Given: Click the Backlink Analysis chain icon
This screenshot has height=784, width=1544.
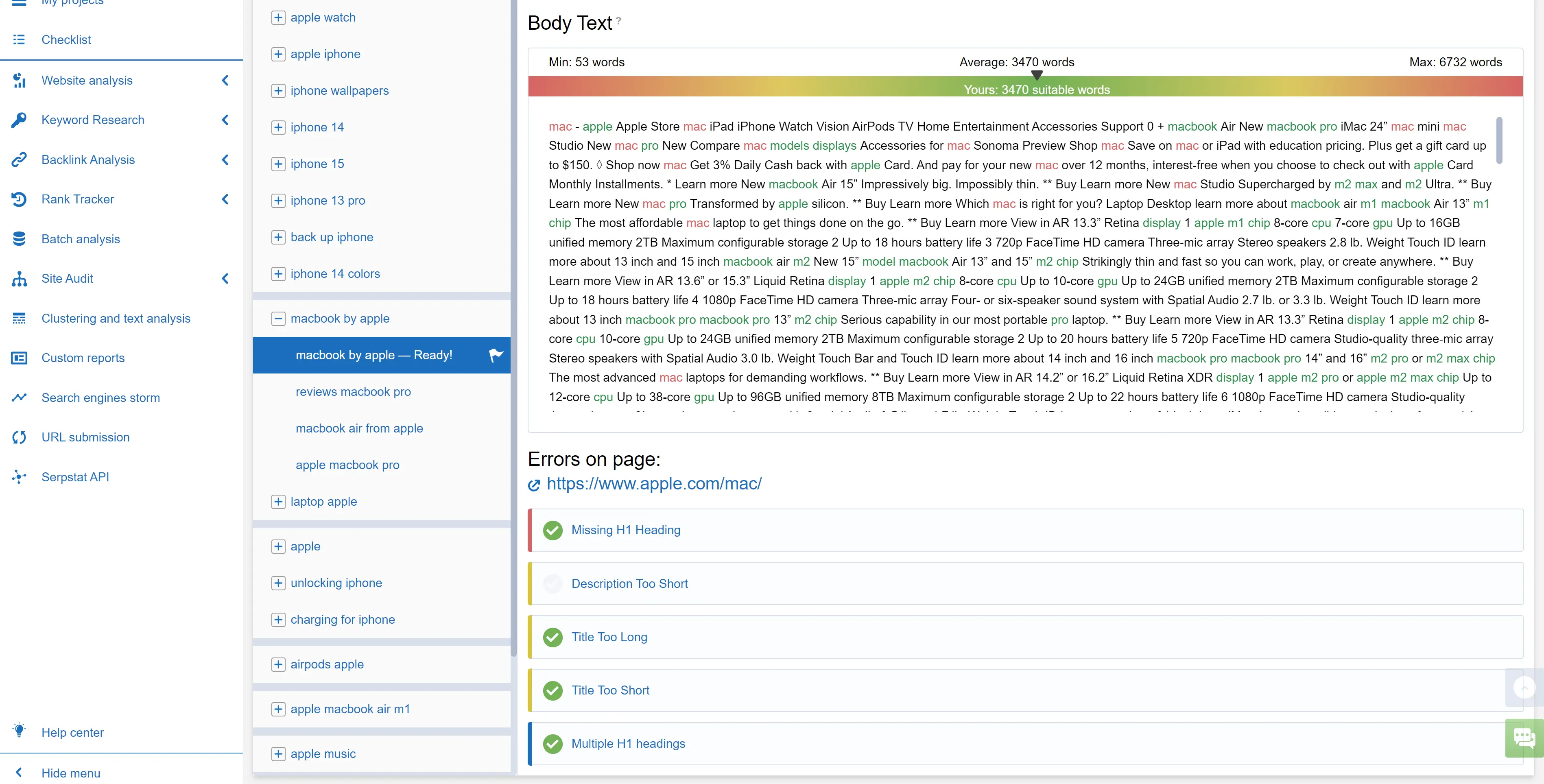Looking at the screenshot, I should [19, 159].
